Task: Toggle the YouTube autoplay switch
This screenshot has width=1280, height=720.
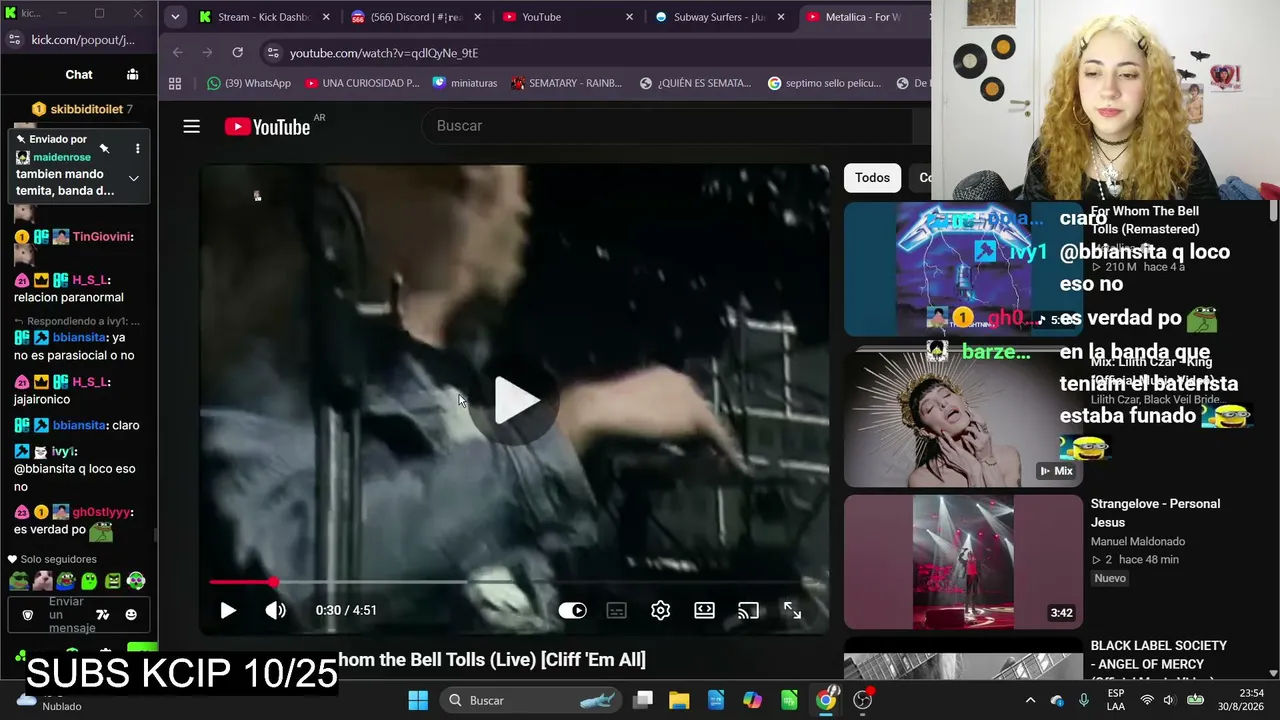Action: pyautogui.click(x=572, y=610)
